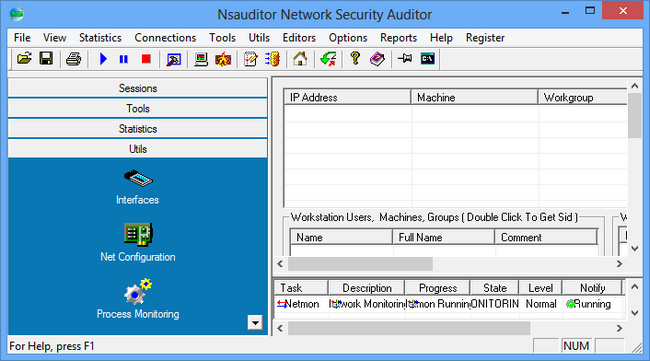Click the main panel vertical scrollbar thumb
The height and width of the screenshot is (361, 650).
pos(635,116)
